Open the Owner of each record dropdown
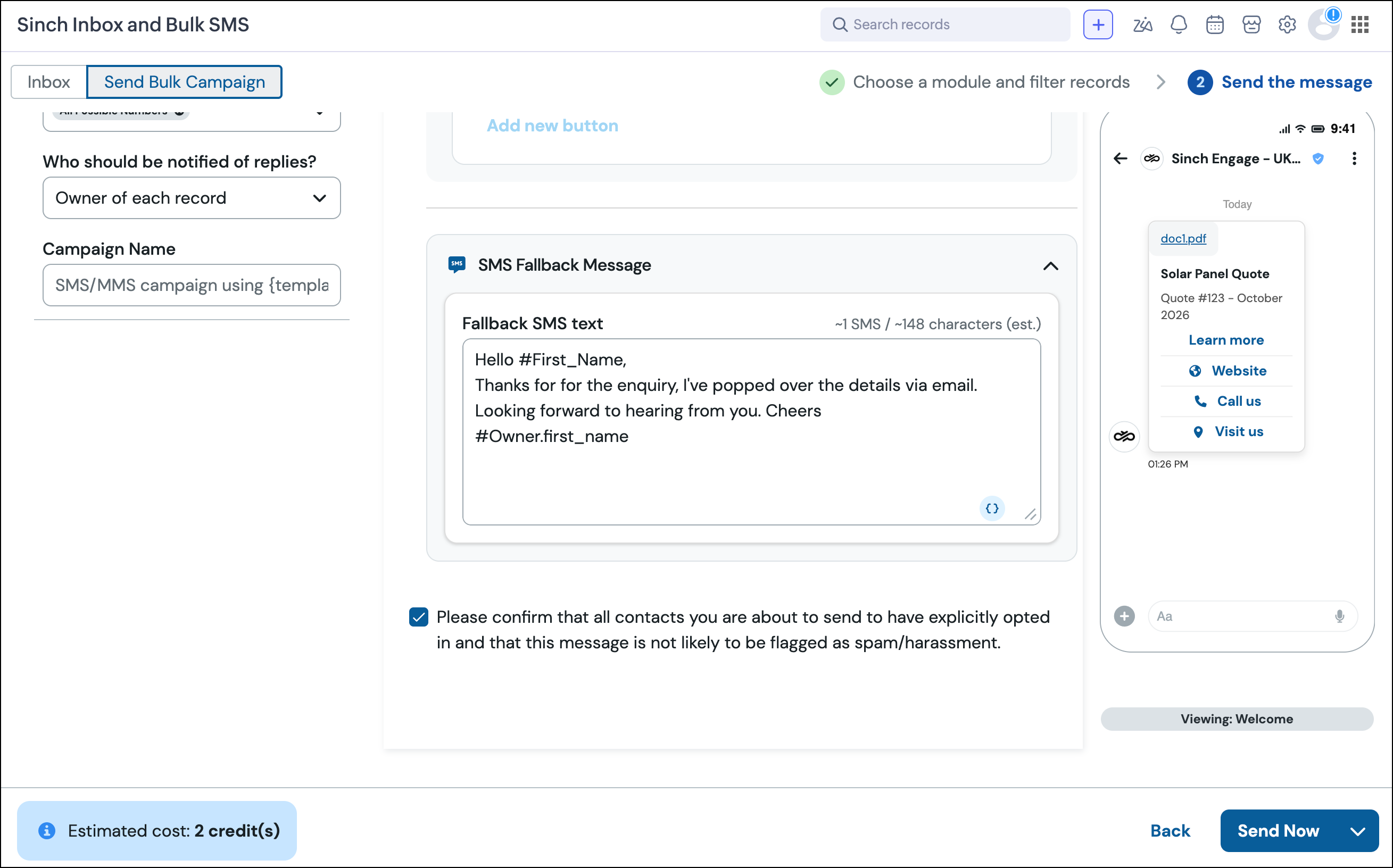This screenshot has height=868, width=1393. tap(191, 197)
